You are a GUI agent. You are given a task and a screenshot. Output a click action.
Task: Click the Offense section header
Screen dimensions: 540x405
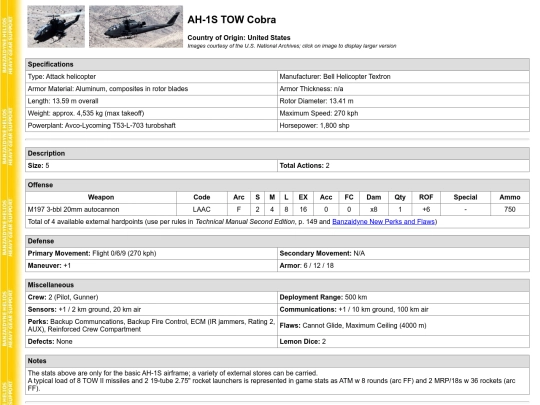click(x=277, y=185)
